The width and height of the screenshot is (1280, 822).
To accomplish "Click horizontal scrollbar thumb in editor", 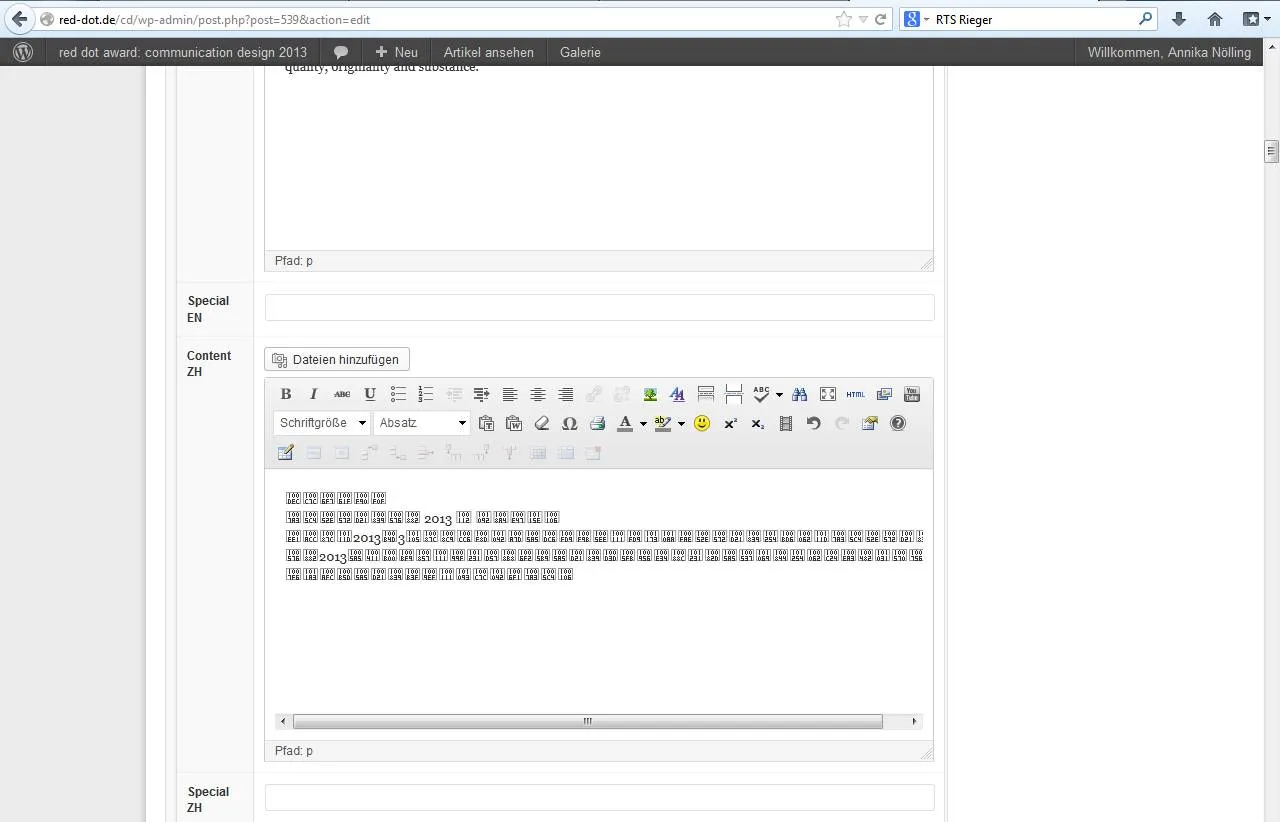I will click(x=588, y=721).
